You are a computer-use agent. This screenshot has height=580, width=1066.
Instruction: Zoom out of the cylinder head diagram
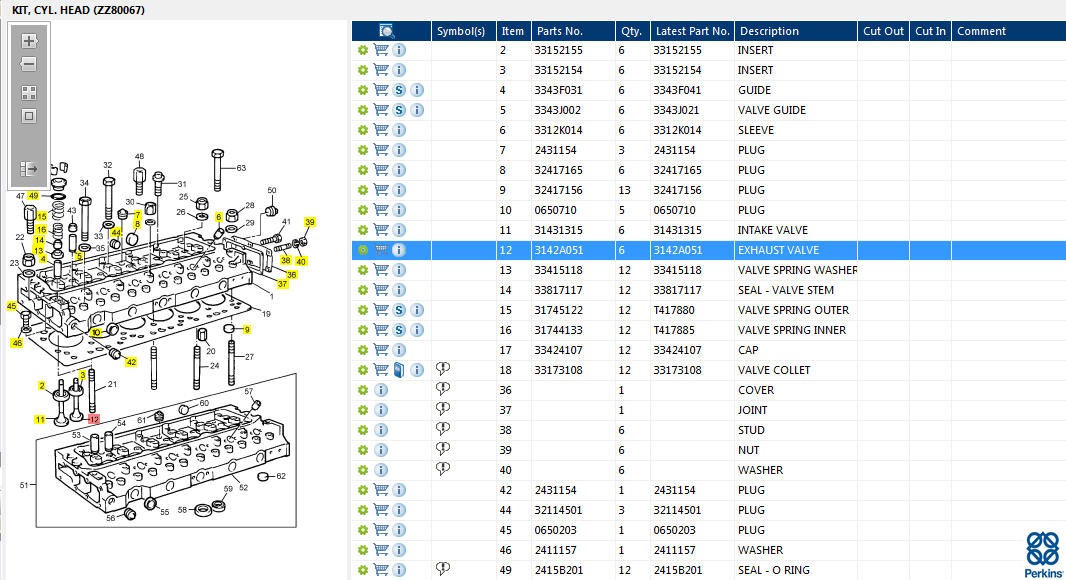pos(29,65)
